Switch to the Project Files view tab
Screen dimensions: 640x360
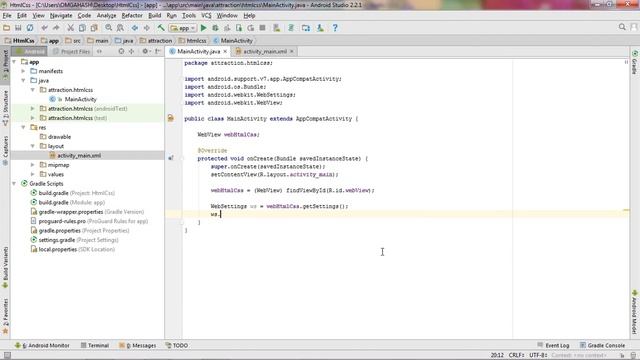point(72,51)
